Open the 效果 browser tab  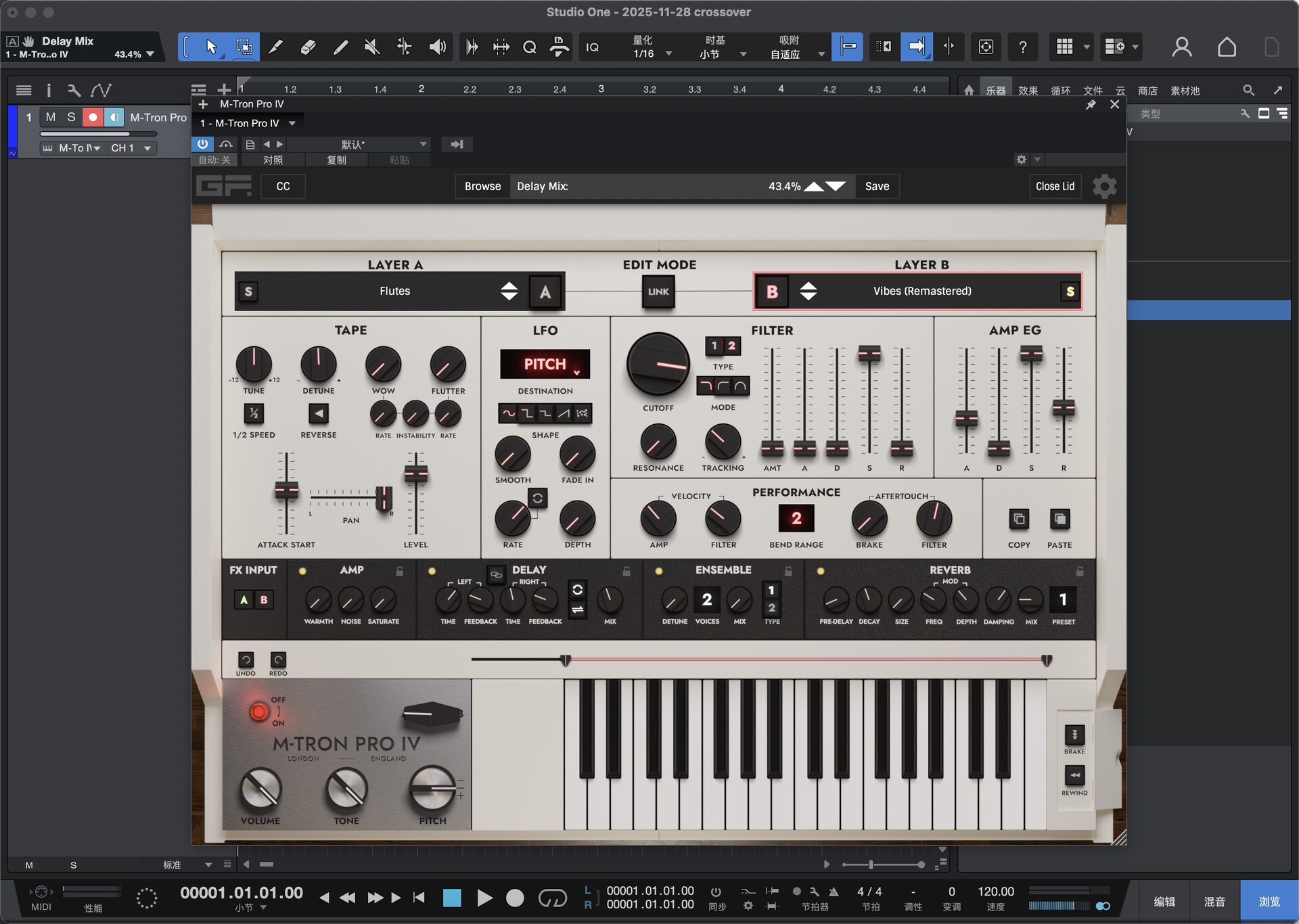pos(1028,90)
